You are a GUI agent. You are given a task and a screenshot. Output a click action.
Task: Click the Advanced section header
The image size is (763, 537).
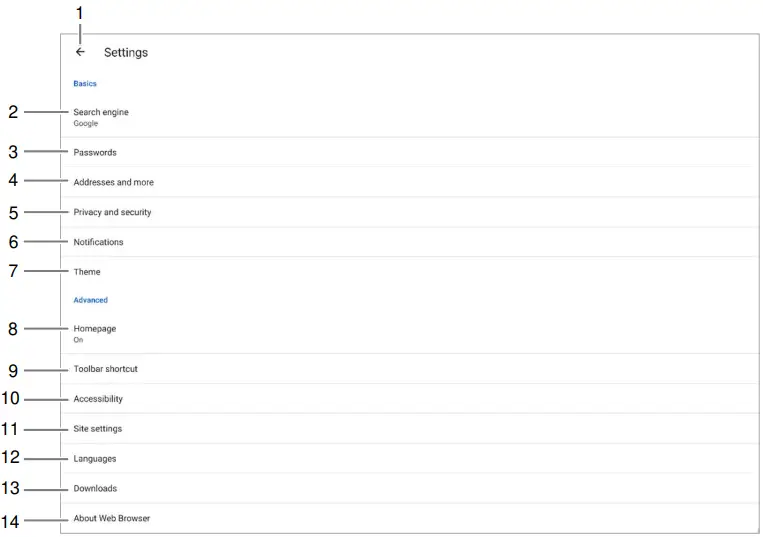click(90, 300)
